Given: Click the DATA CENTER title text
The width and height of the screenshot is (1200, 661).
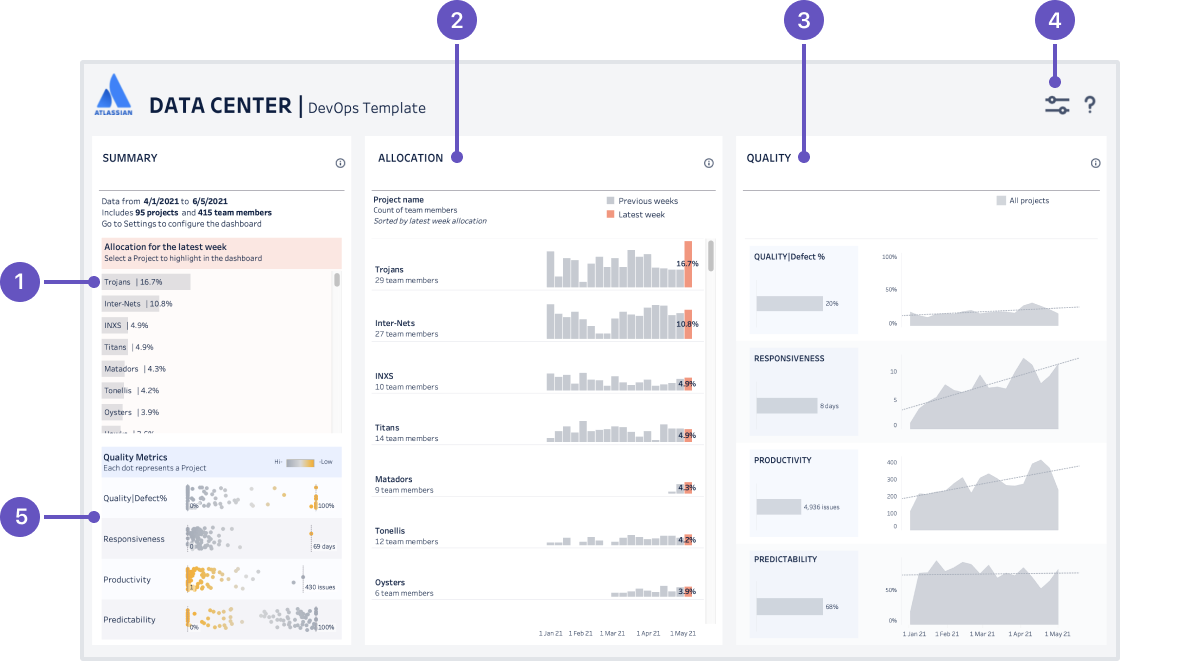Looking at the screenshot, I should point(220,106).
